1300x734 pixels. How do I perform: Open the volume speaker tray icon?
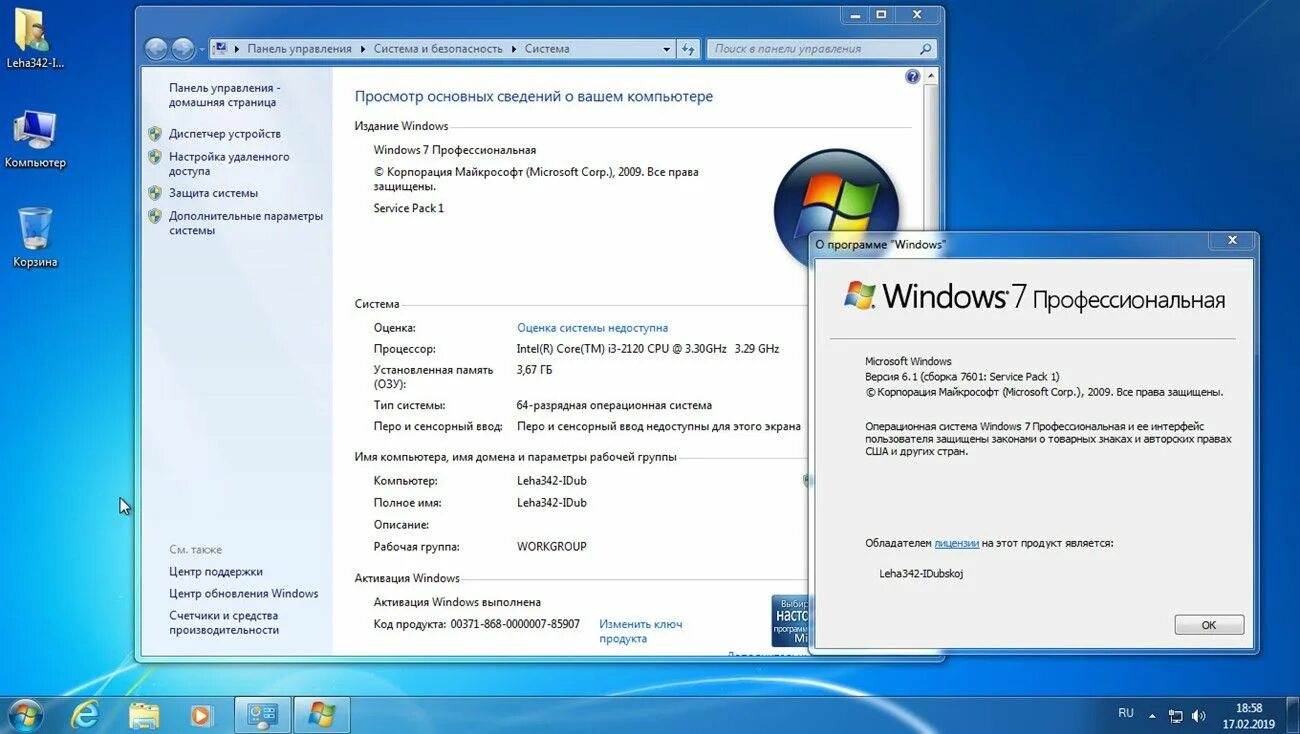click(x=1197, y=716)
